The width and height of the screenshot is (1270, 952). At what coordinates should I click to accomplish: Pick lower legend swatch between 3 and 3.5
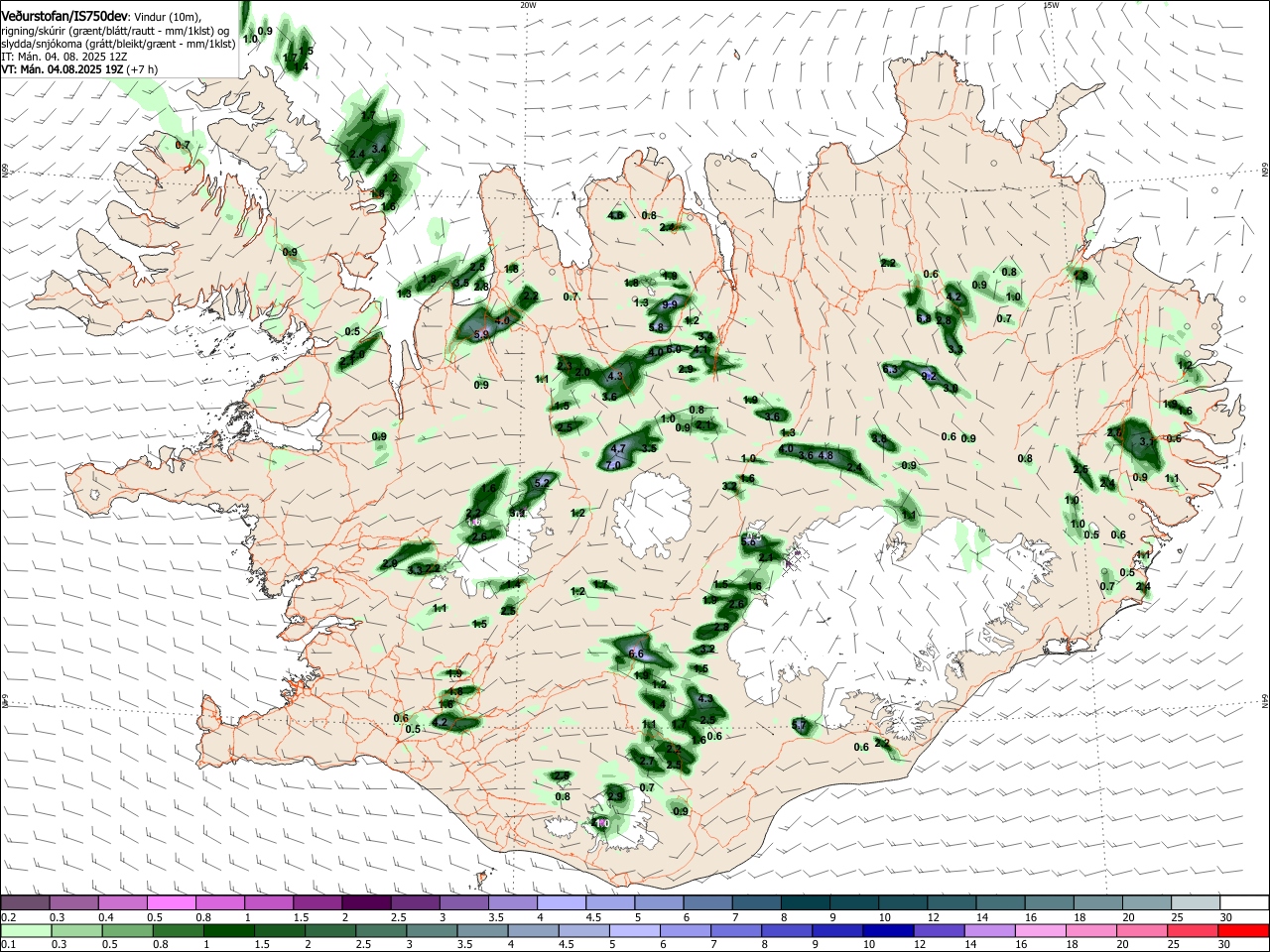432,931
